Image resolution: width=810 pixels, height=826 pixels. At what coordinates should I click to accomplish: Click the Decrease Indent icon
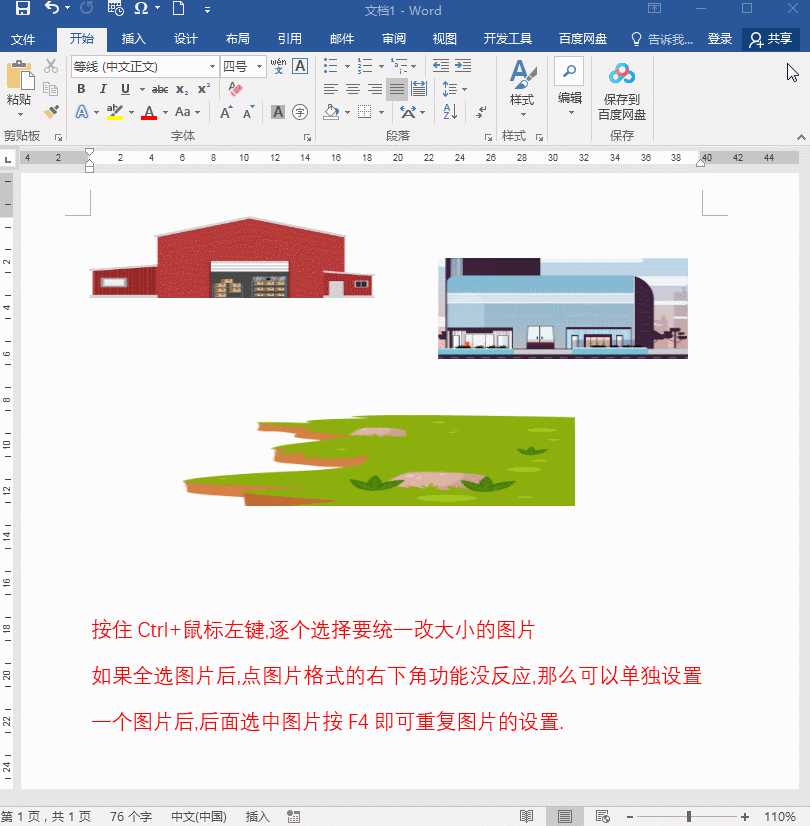point(440,66)
